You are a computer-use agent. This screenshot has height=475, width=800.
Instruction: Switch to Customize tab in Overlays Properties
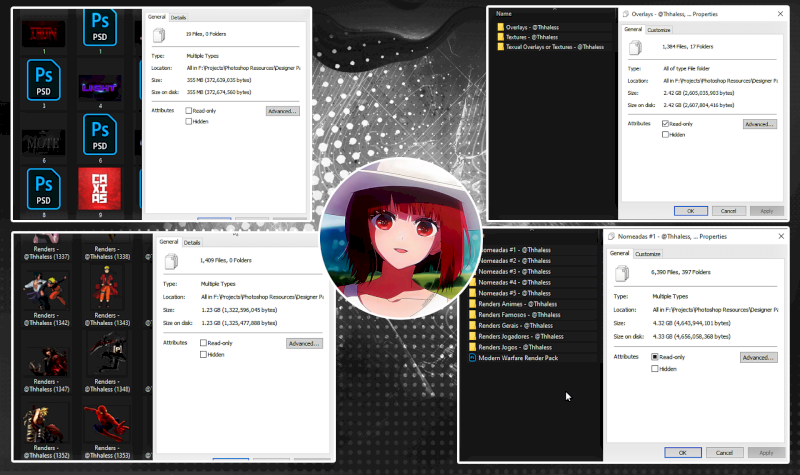click(659, 30)
